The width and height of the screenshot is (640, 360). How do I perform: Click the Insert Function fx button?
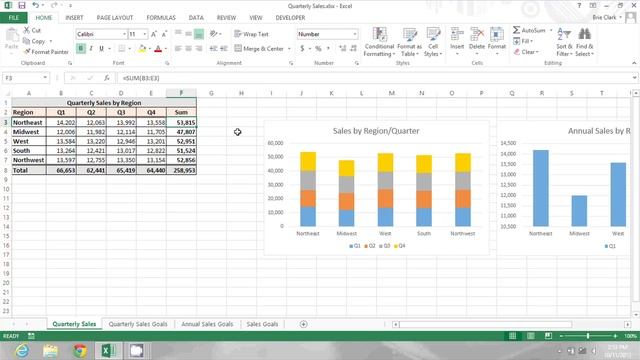(107, 78)
